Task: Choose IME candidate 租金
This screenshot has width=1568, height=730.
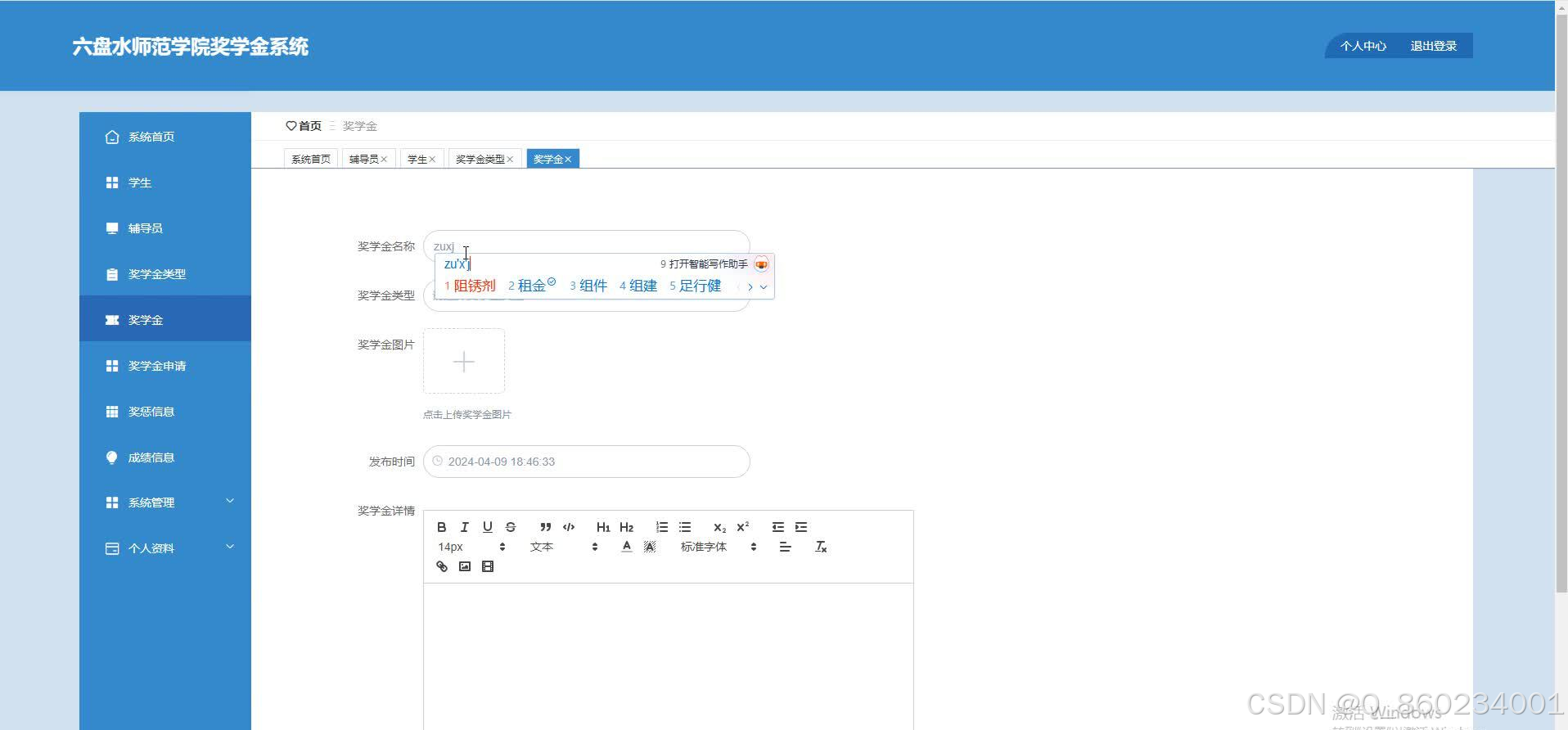Action: pyautogui.click(x=531, y=286)
